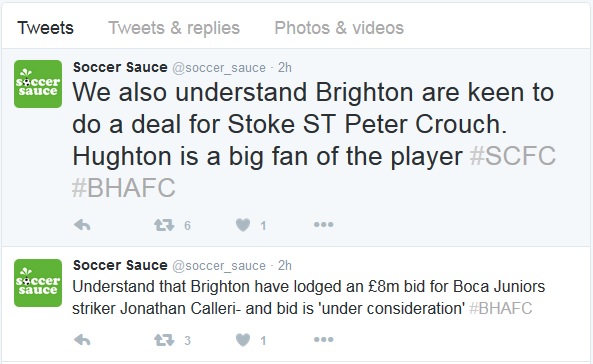Image resolution: width=593 pixels, height=364 pixels.
Task: Open the #BHAFC hashtag in first tweet
Action: point(124,187)
